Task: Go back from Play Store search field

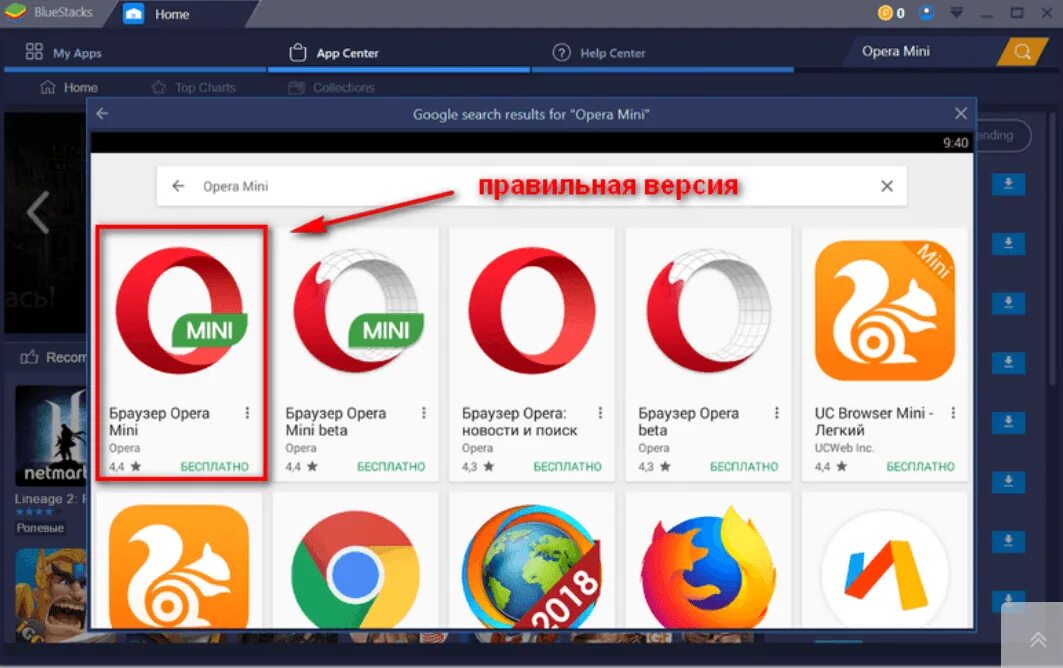Action: (x=178, y=186)
